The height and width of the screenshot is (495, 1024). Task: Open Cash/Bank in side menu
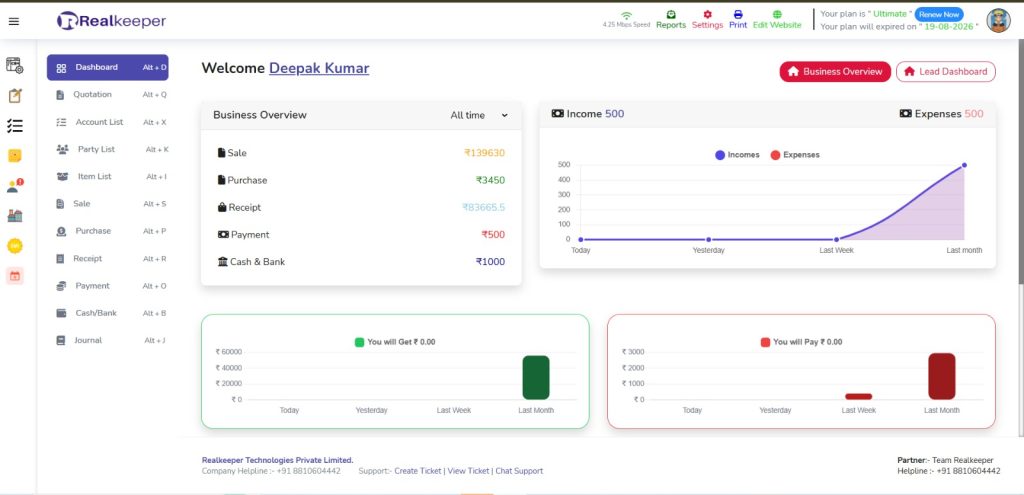108,313
